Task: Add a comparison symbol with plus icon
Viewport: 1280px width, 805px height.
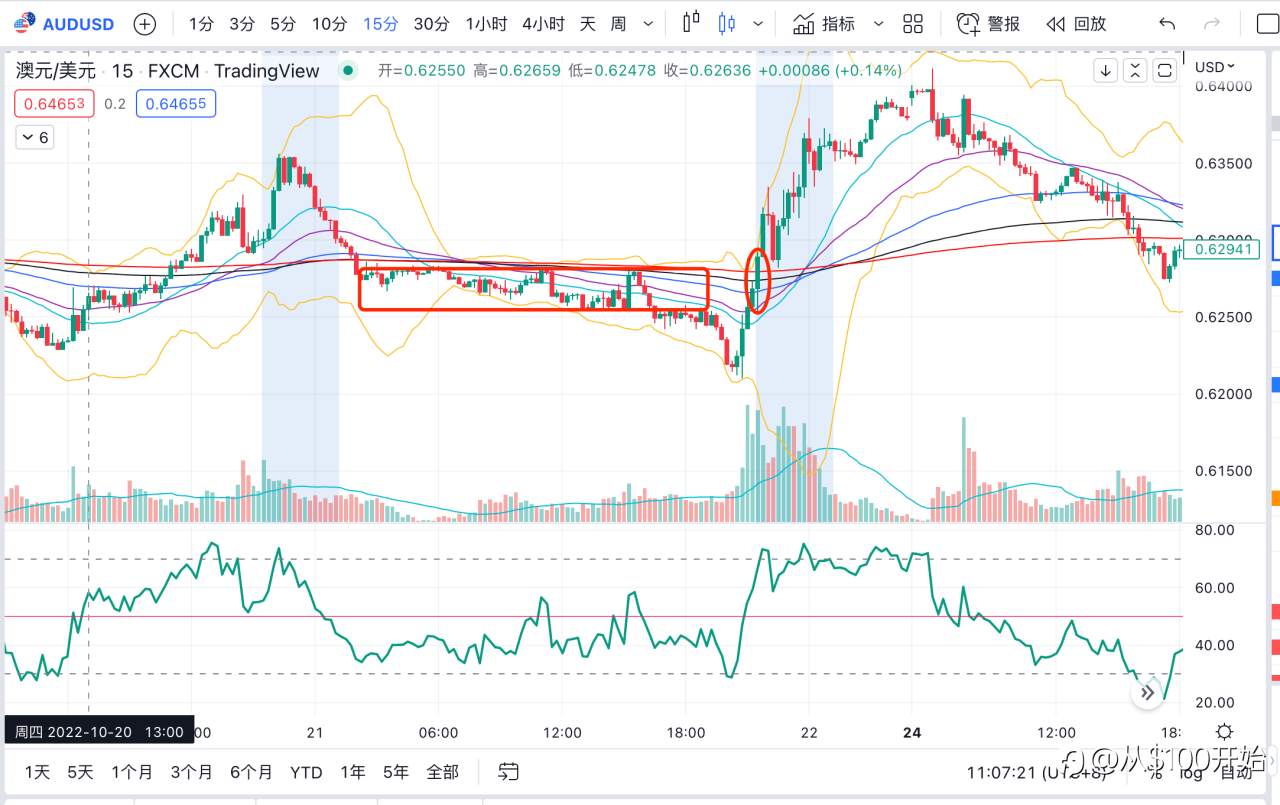Action: coord(145,24)
